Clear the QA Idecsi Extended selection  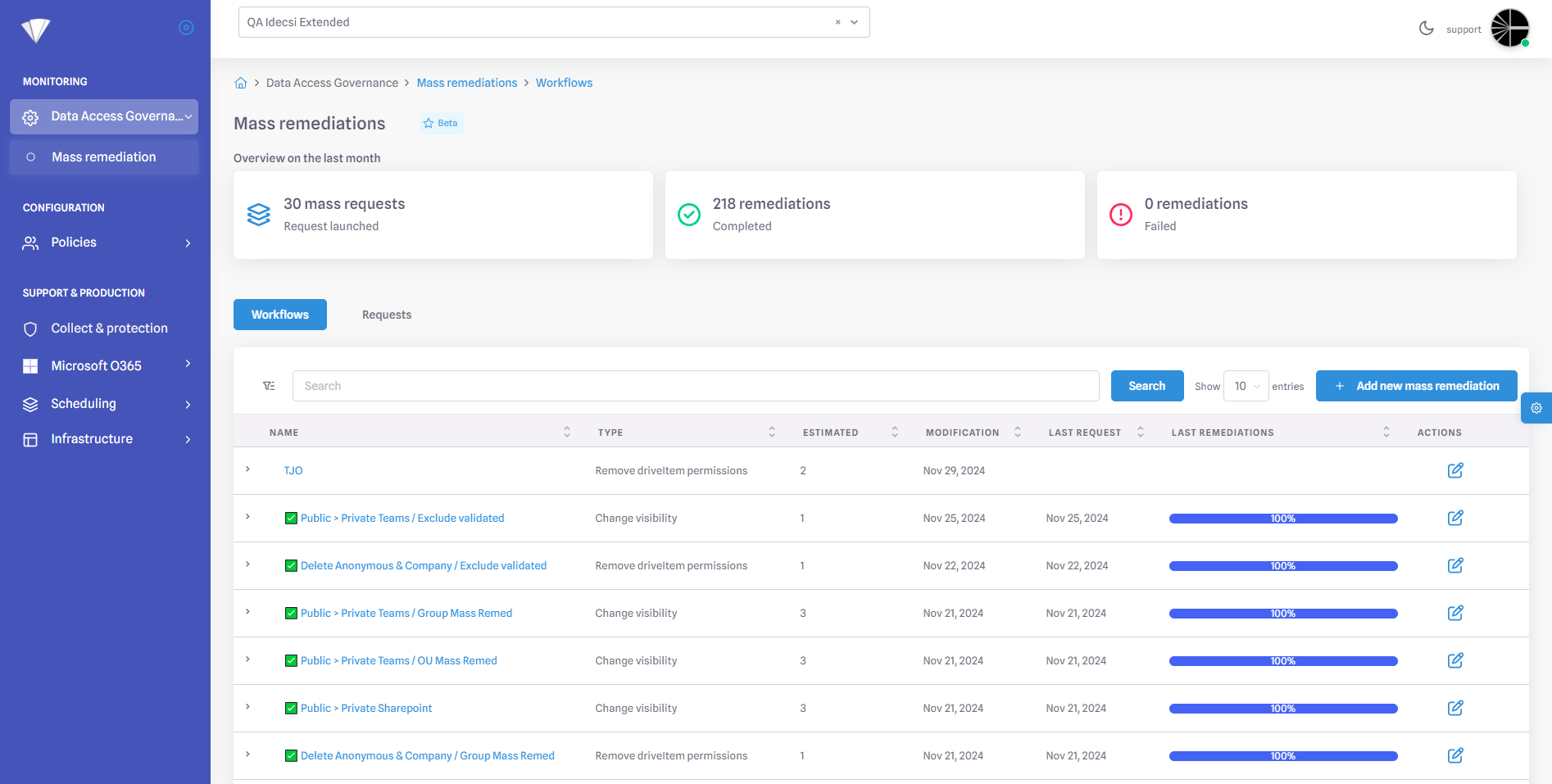pos(837,22)
